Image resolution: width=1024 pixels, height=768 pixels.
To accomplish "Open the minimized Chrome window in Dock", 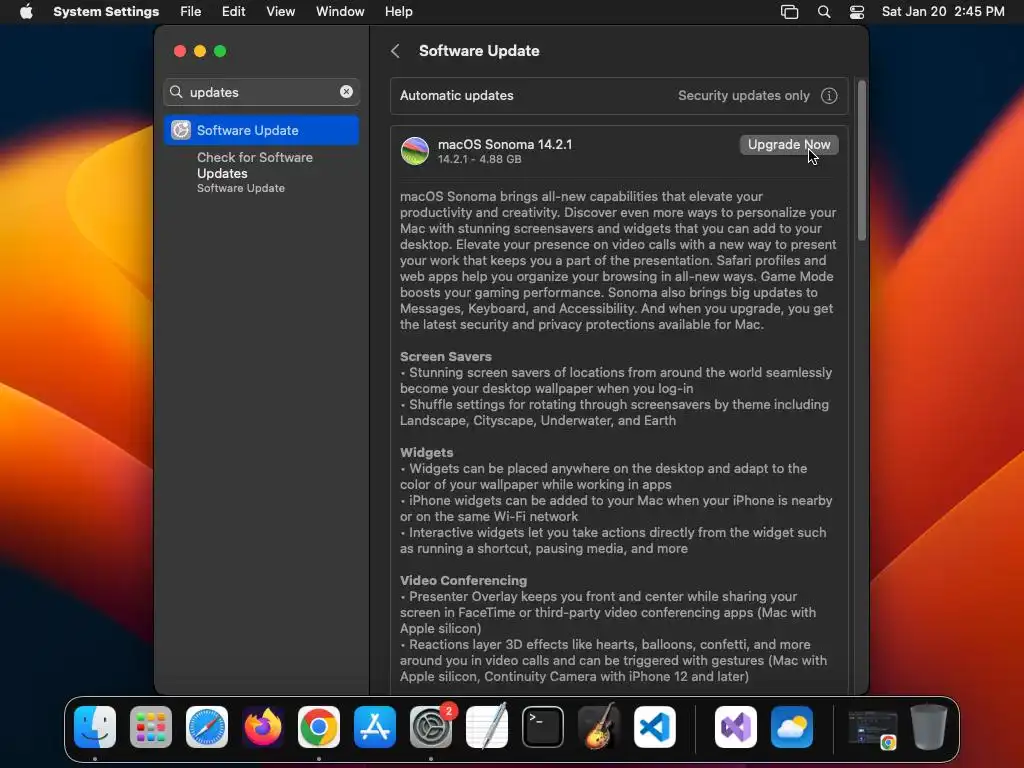I will coord(872,729).
